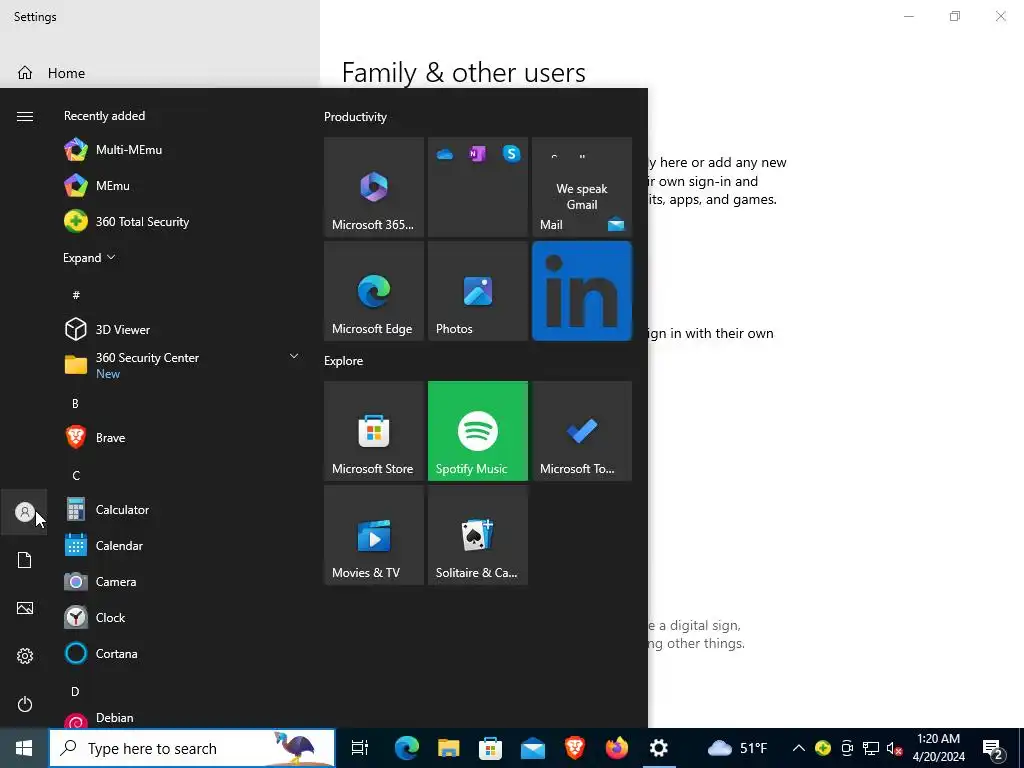Launch Brave from the app list
This screenshot has width=1024, height=768.
[180, 438]
